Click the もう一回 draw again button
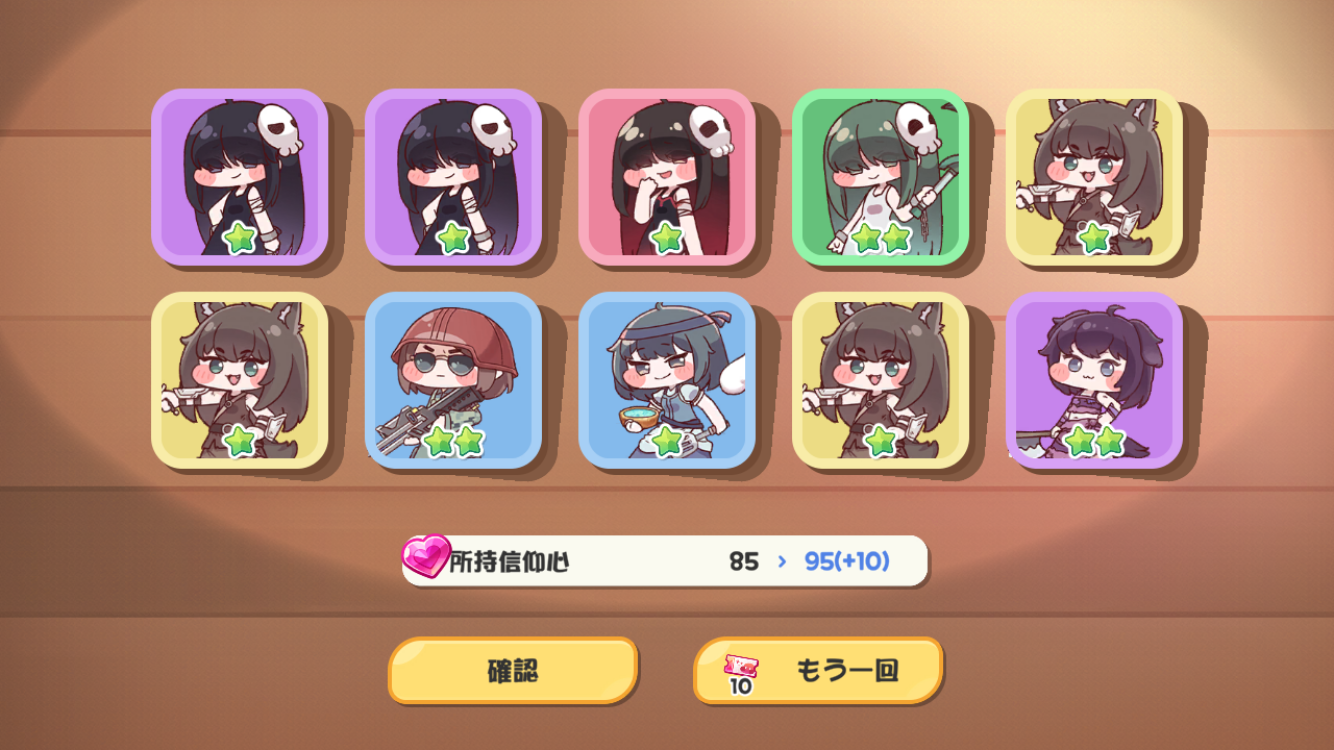The height and width of the screenshot is (750, 1334). (x=818, y=670)
